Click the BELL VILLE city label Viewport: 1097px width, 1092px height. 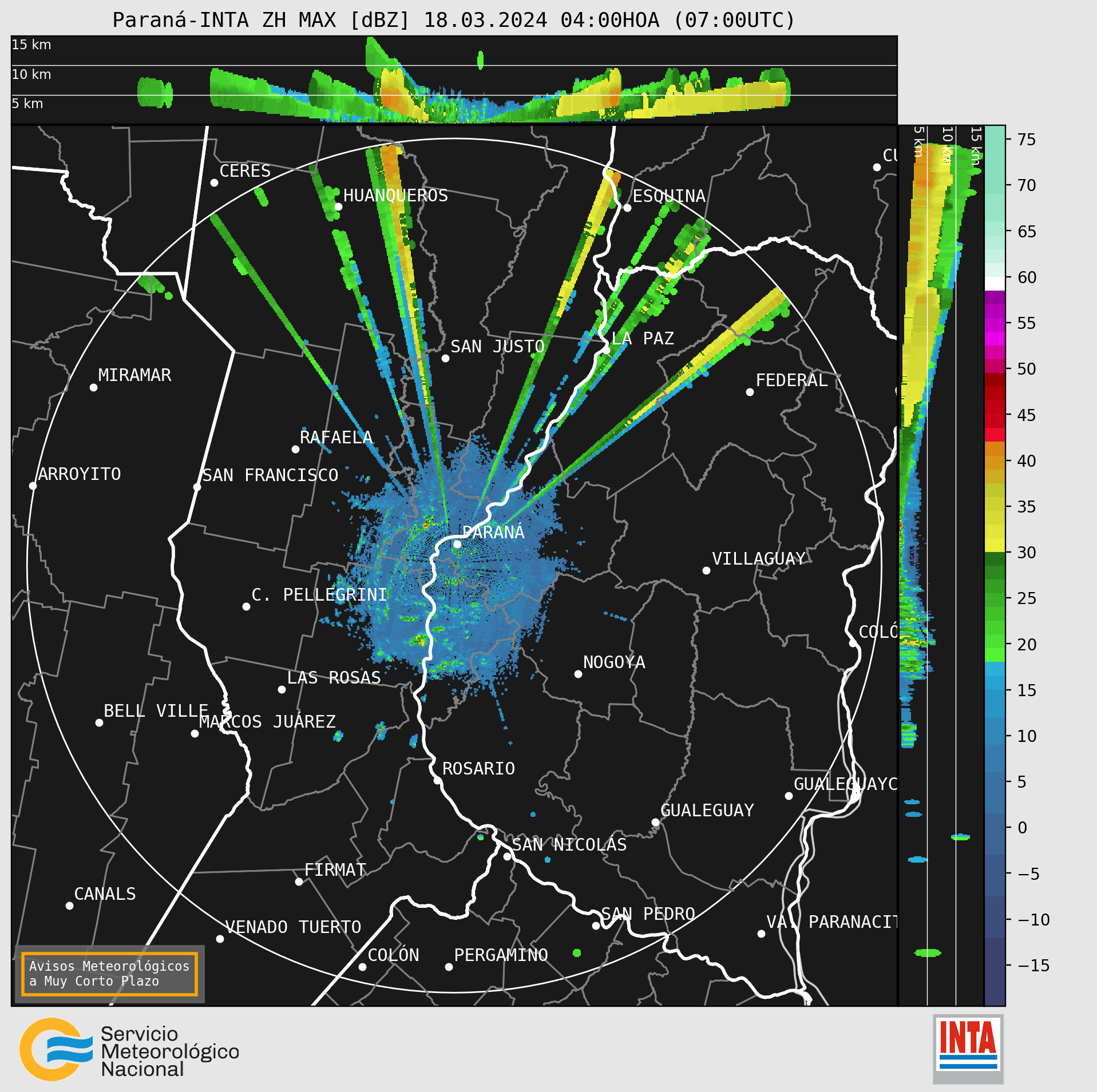click(x=156, y=710)
